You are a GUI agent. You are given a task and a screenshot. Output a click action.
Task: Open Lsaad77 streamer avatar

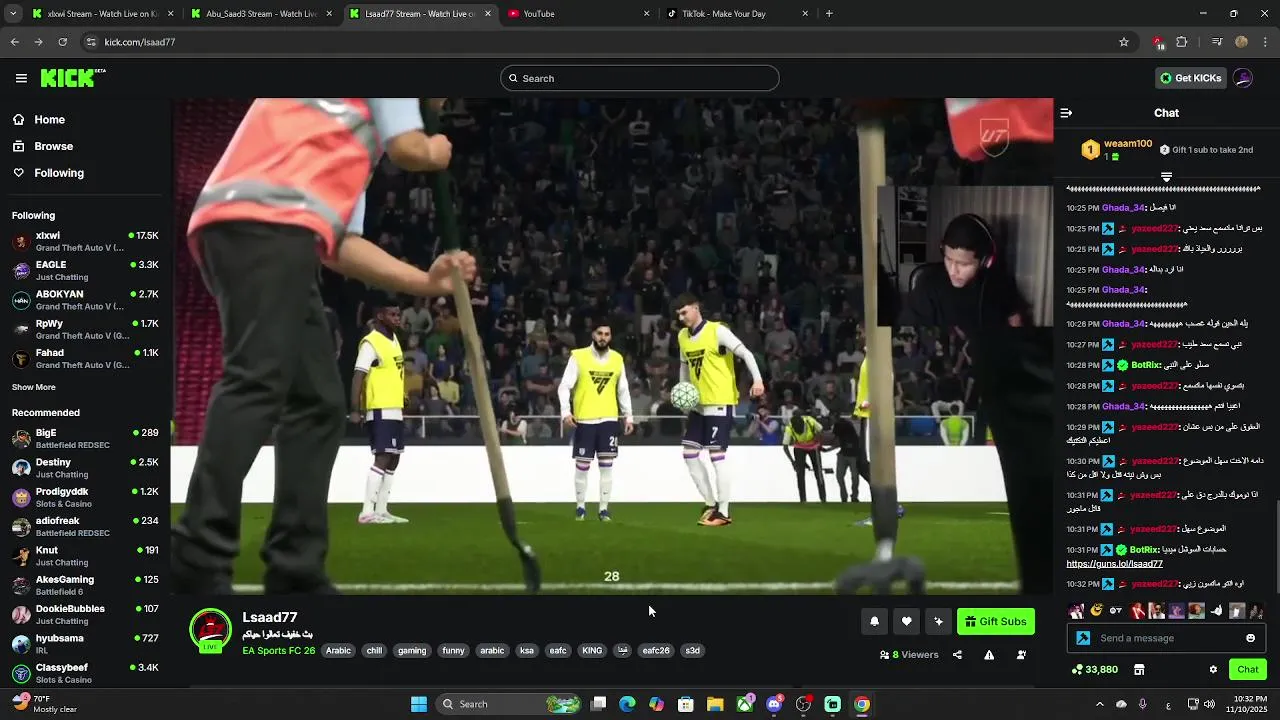(x=210, y=631)
